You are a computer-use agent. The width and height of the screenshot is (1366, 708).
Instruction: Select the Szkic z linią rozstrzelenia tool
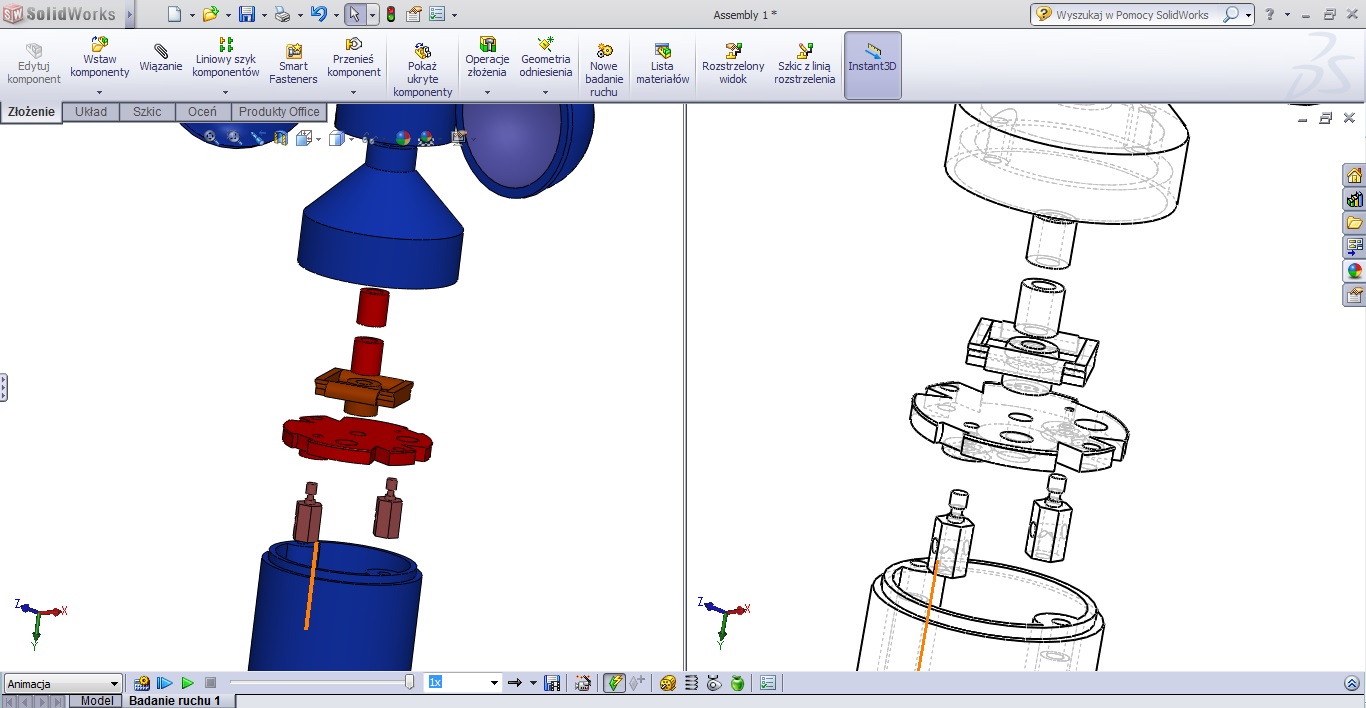tap(803, 60)
